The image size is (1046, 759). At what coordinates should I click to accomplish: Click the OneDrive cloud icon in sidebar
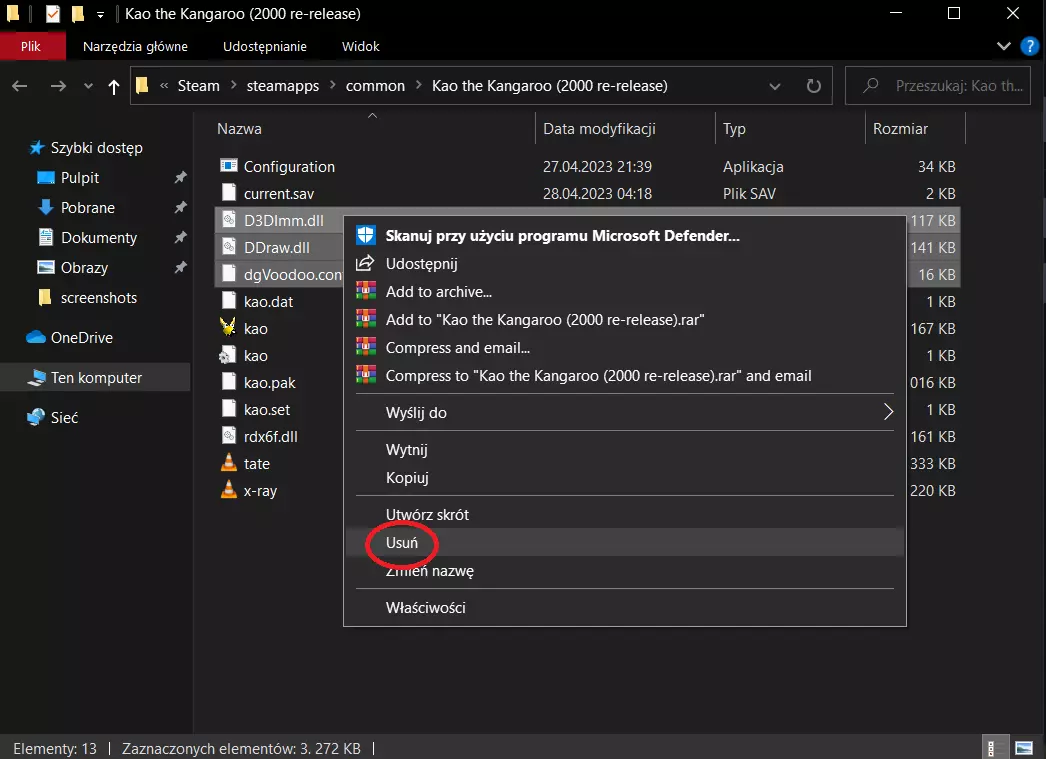[37, 338]
